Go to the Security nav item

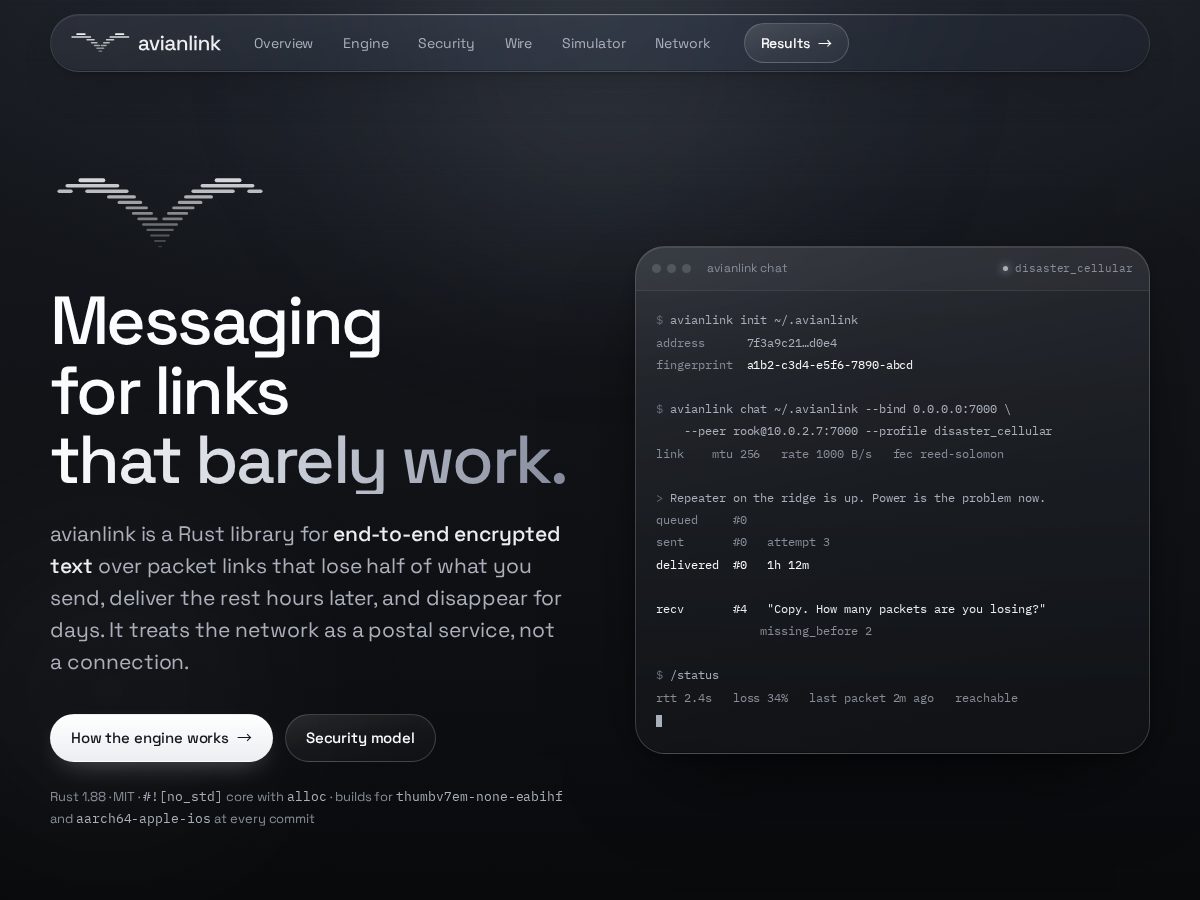pyautogui.click(x=446, y=43)
